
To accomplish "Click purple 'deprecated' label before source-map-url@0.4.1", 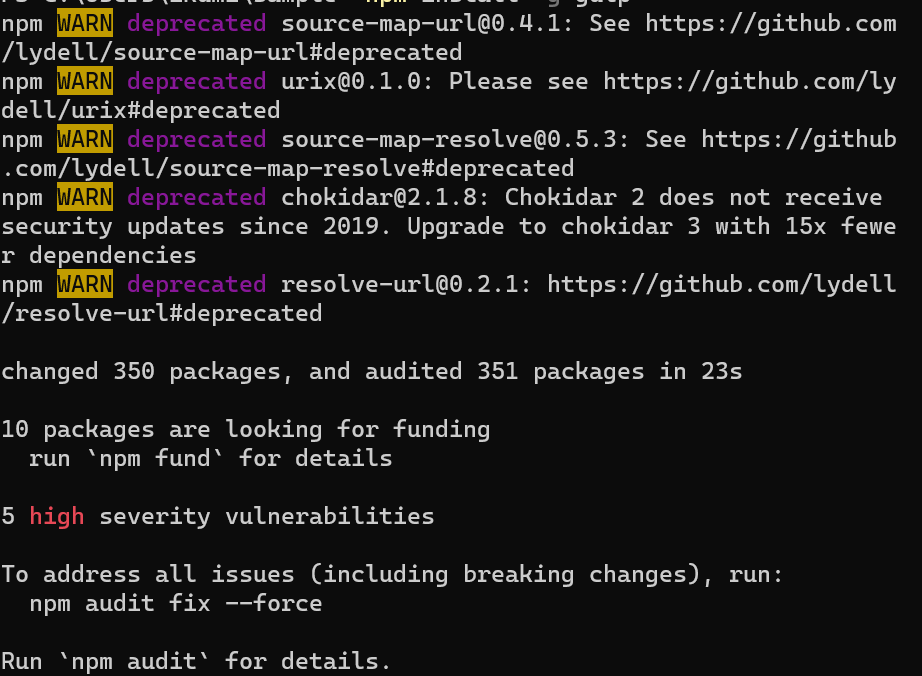I will (196, 23).
